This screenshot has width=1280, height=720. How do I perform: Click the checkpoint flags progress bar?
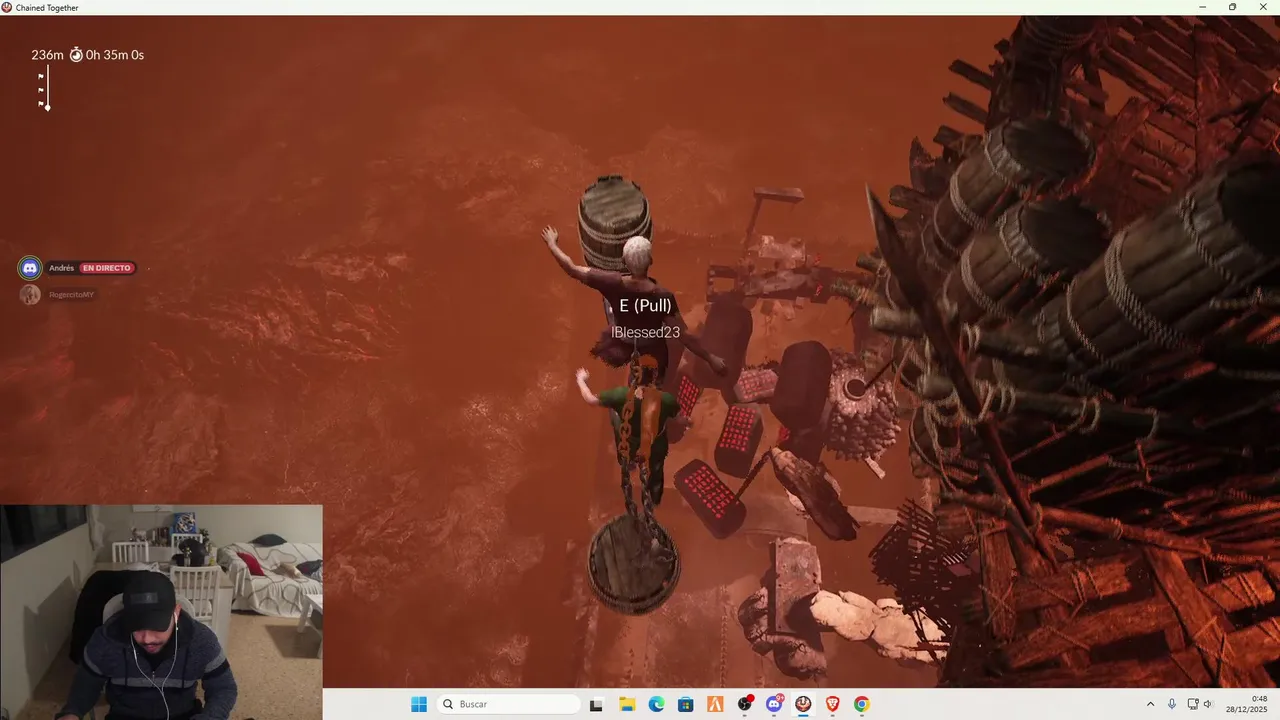tap(44, 89)
